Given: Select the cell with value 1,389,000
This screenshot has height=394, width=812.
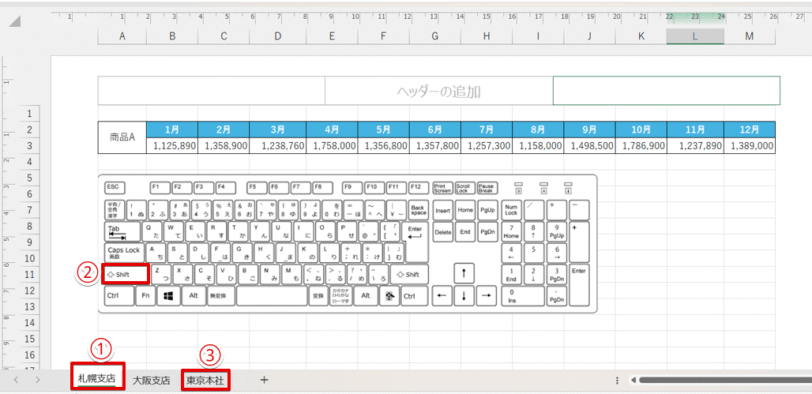Looking at the screenshot, I should pos(749,145).
